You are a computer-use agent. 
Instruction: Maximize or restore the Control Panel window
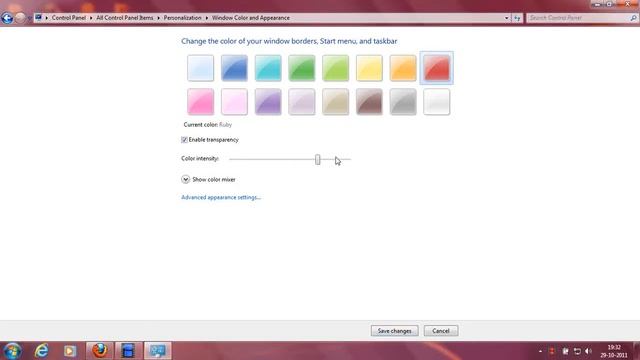(610, 4)
